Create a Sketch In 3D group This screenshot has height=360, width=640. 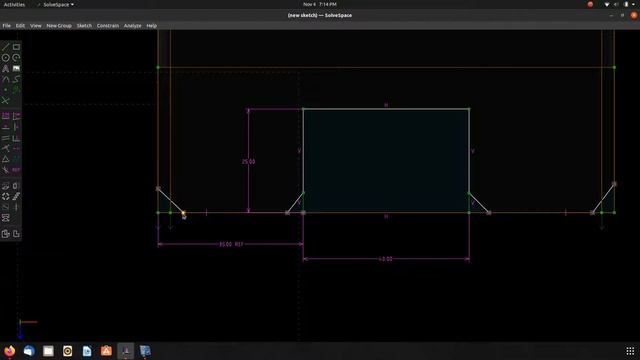click(x=16, y=207)
